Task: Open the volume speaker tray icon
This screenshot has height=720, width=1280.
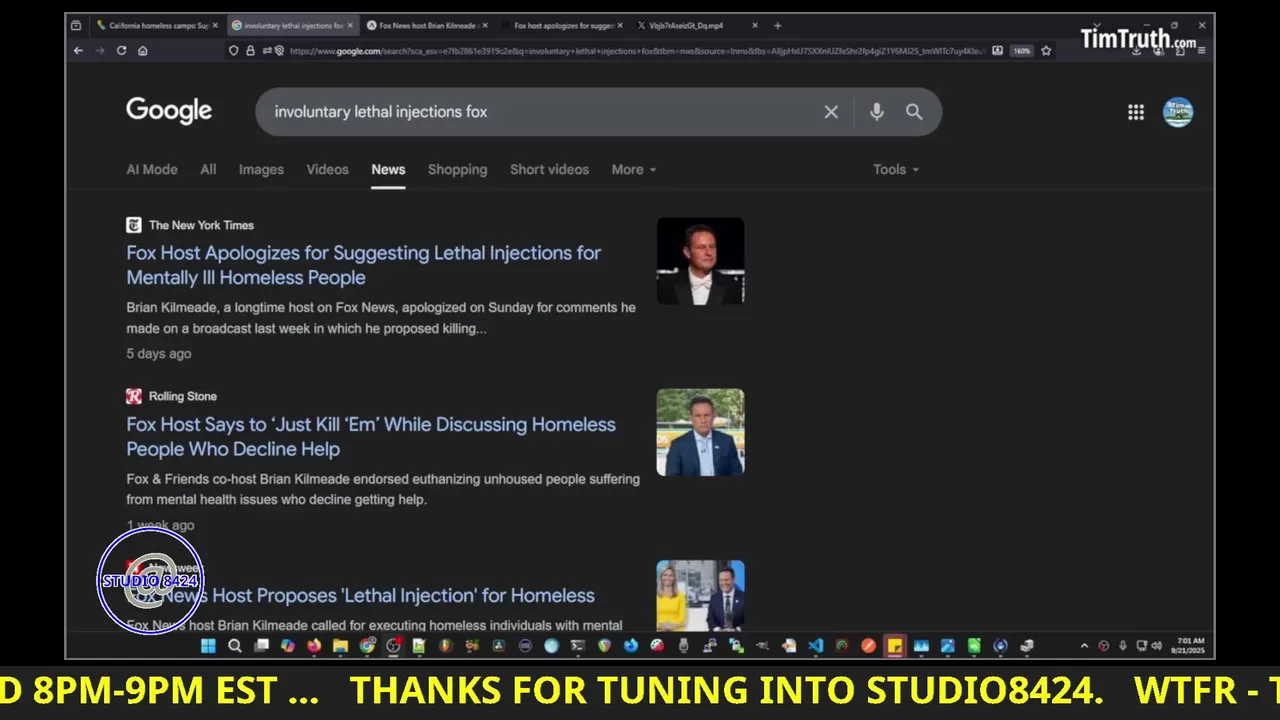Action: point(1156,646)
